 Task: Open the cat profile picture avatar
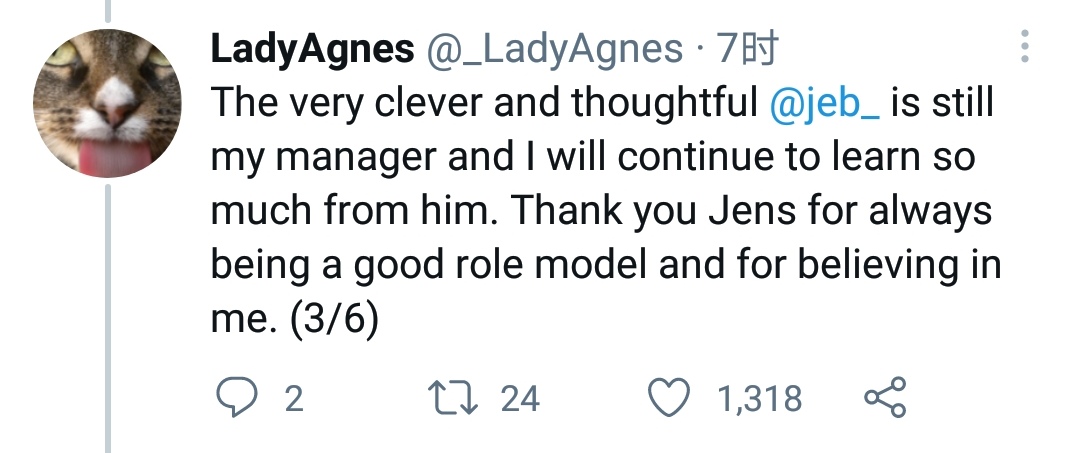point(107,104)
